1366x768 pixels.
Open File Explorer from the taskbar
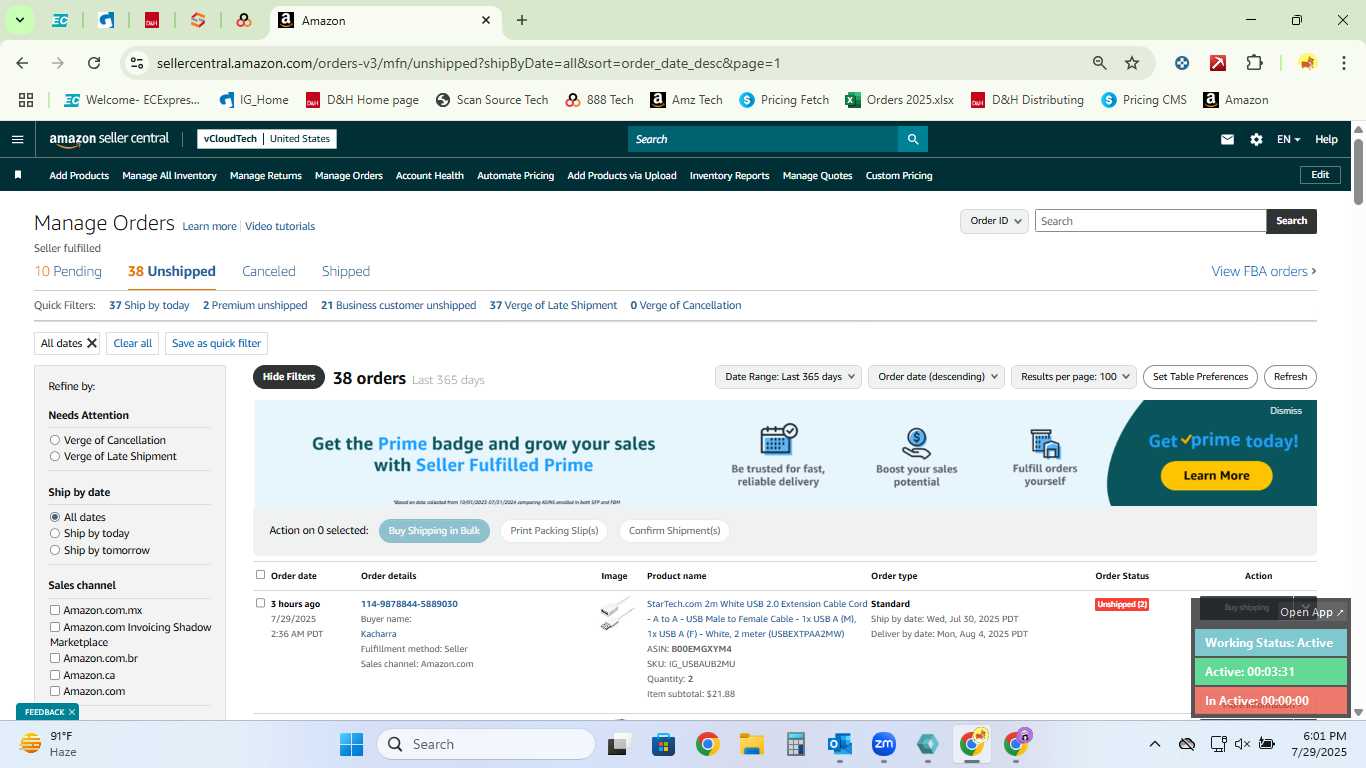point(752,744)
